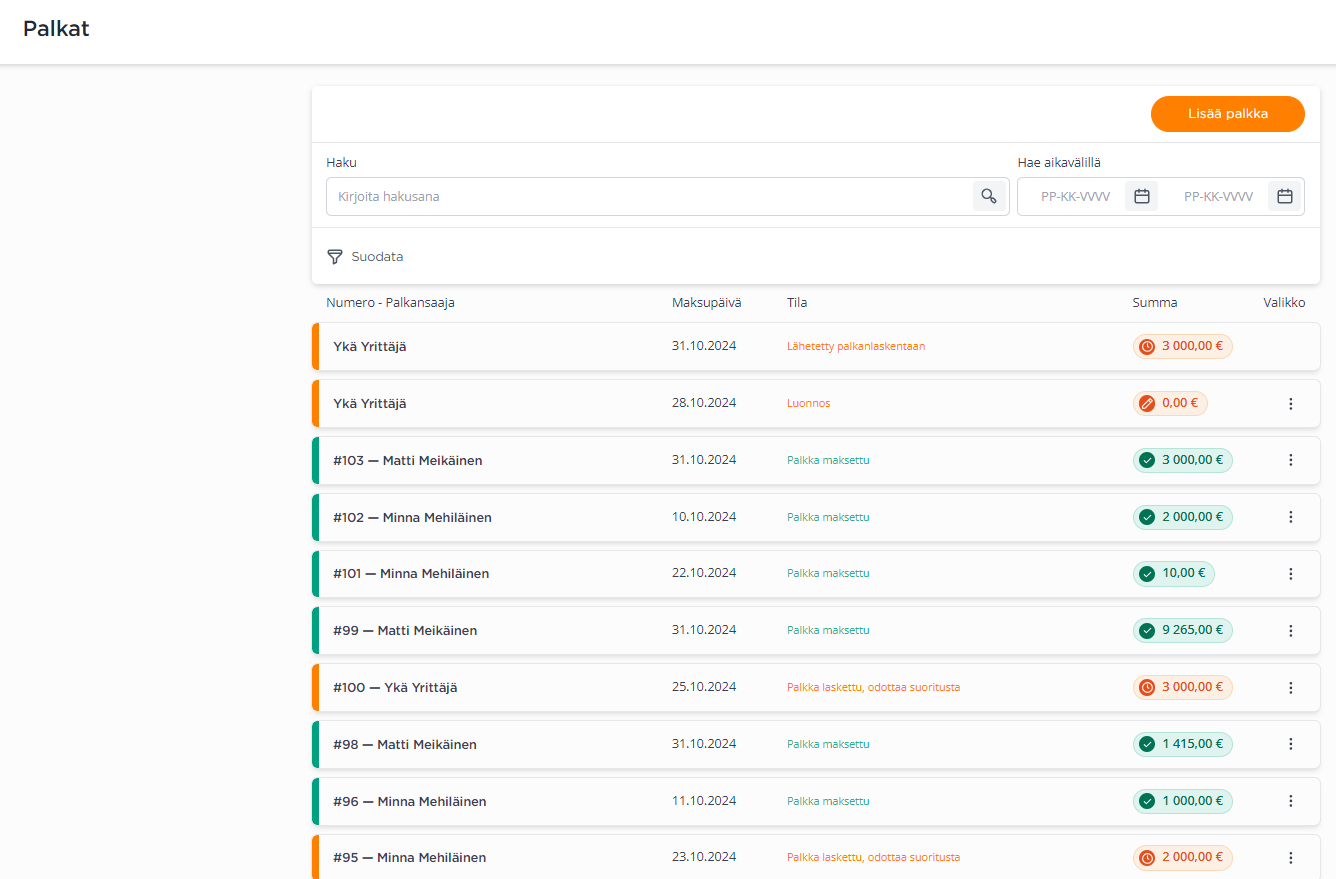Select the #101 — Minna Mehiläinen row name

[411, 574]
